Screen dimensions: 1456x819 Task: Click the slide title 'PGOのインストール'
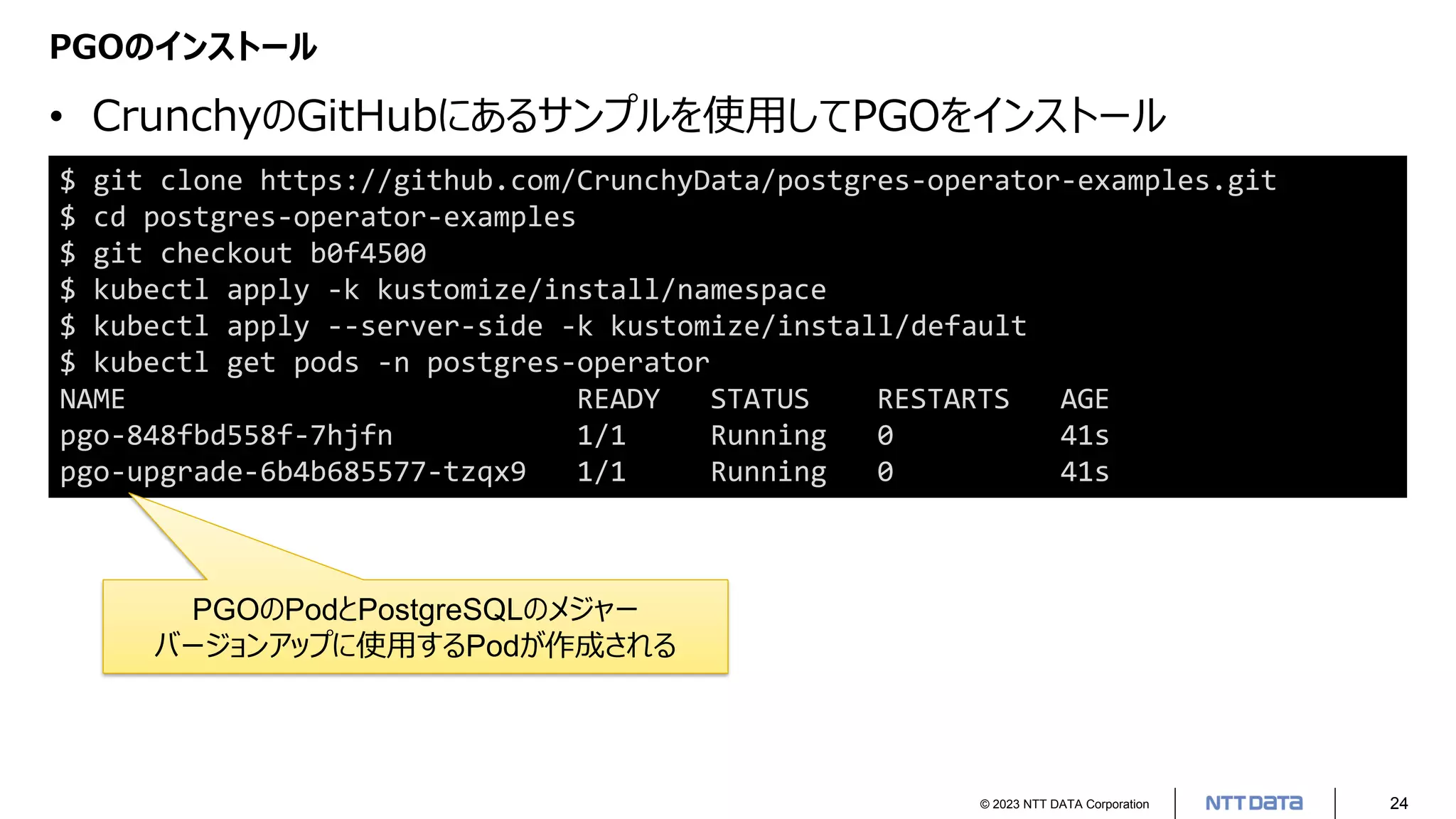[183, 47]
